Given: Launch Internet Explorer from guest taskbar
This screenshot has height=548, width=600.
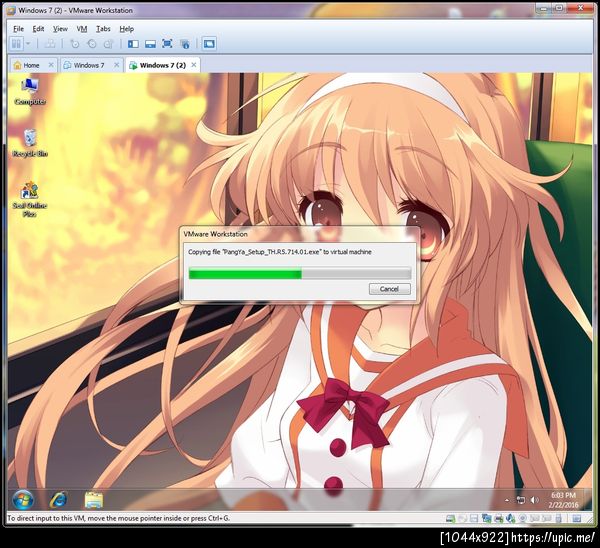Looking at the screenshot, I should [58, 500].
